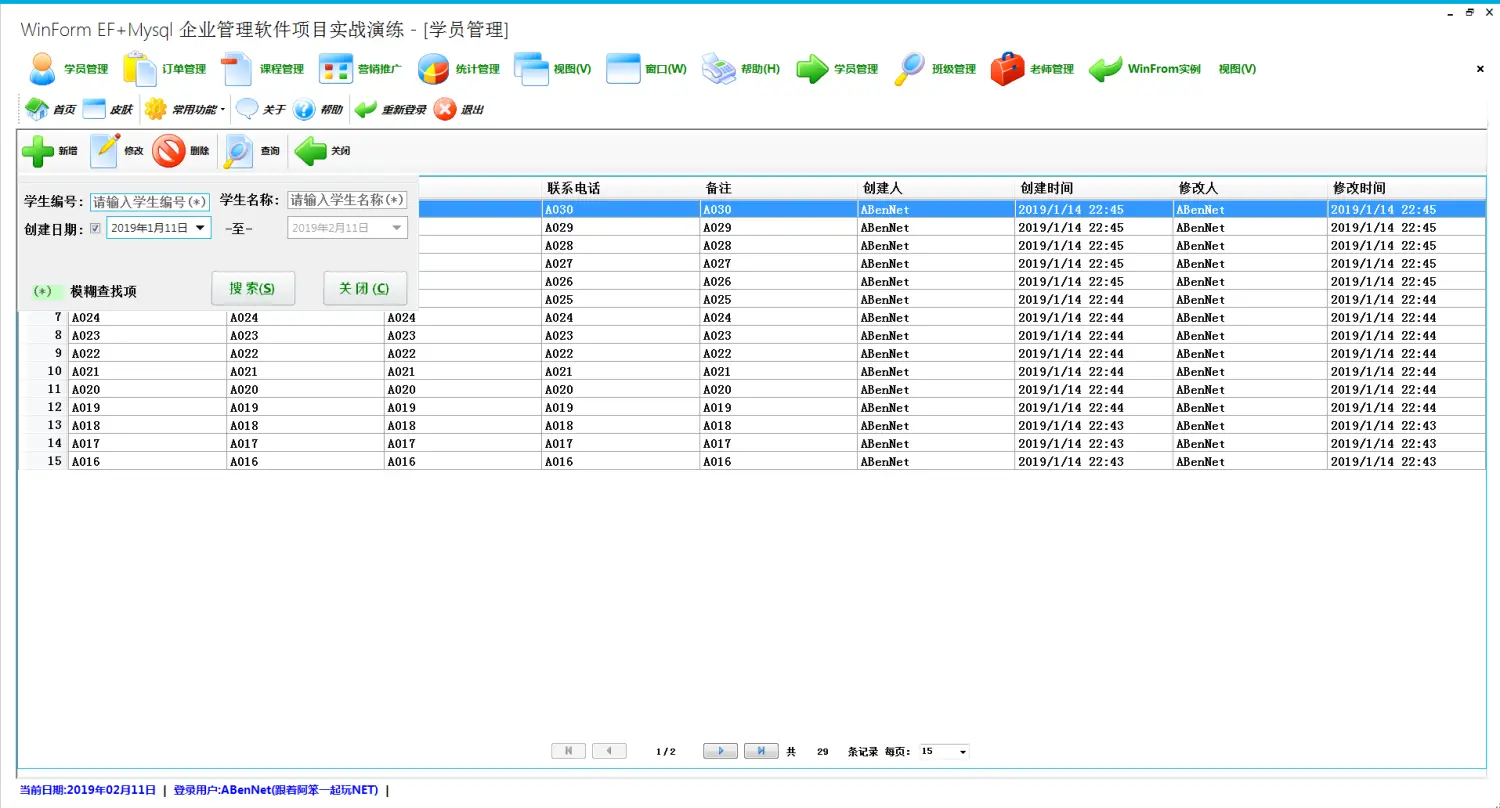This screenshot has height=808, width=1500.
Task: Focus the 学生编号 input field
Action: click(x=150, y=202)
